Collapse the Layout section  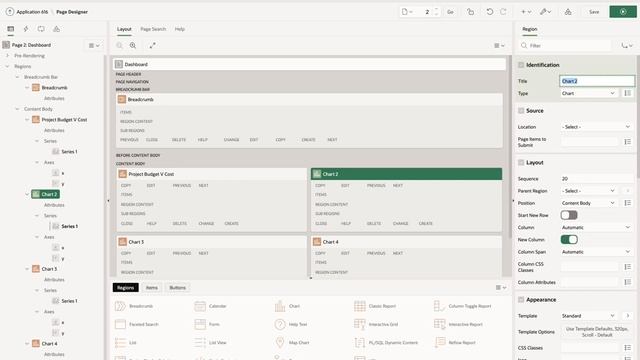521,162
